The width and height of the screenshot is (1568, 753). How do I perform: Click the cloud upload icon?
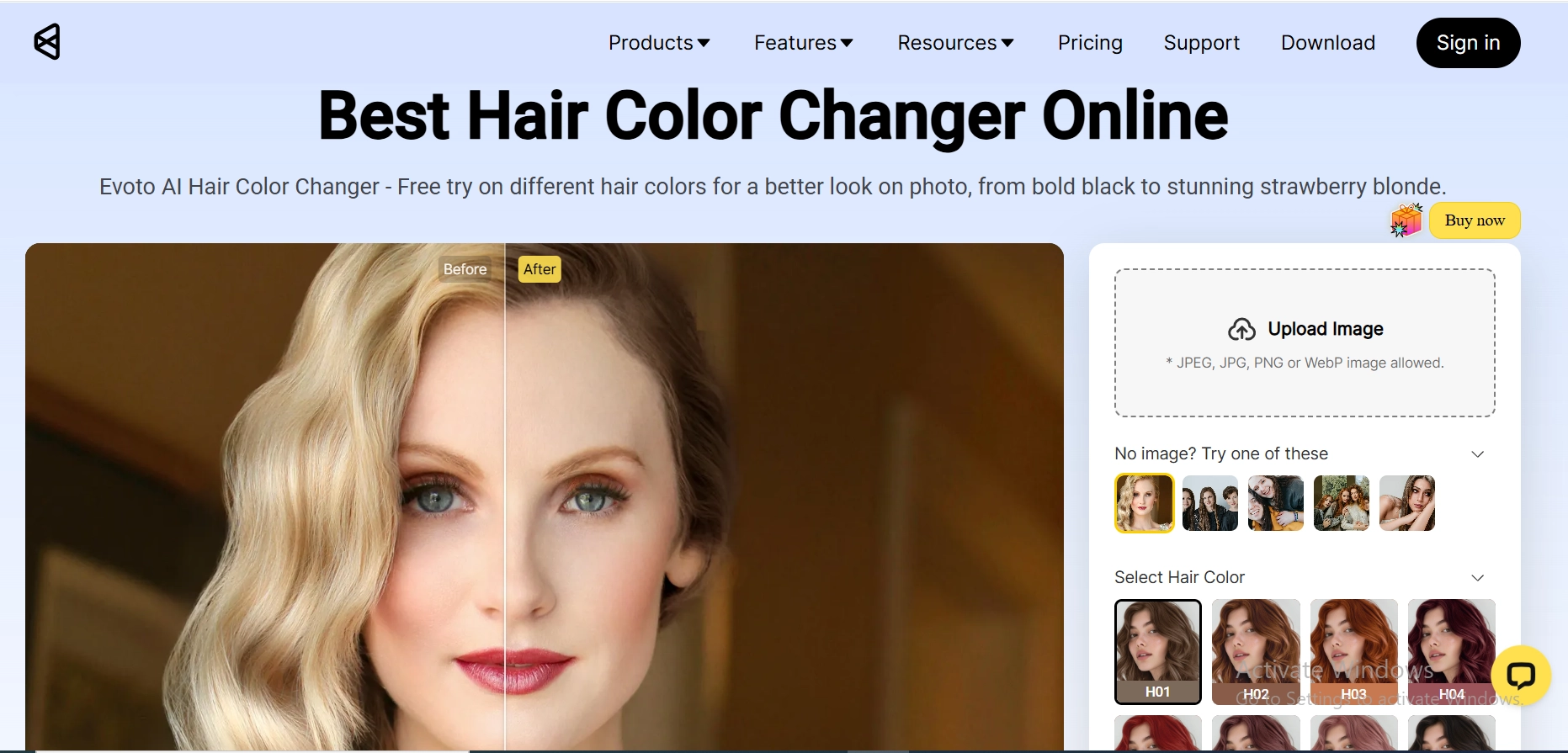[1241, 330]
